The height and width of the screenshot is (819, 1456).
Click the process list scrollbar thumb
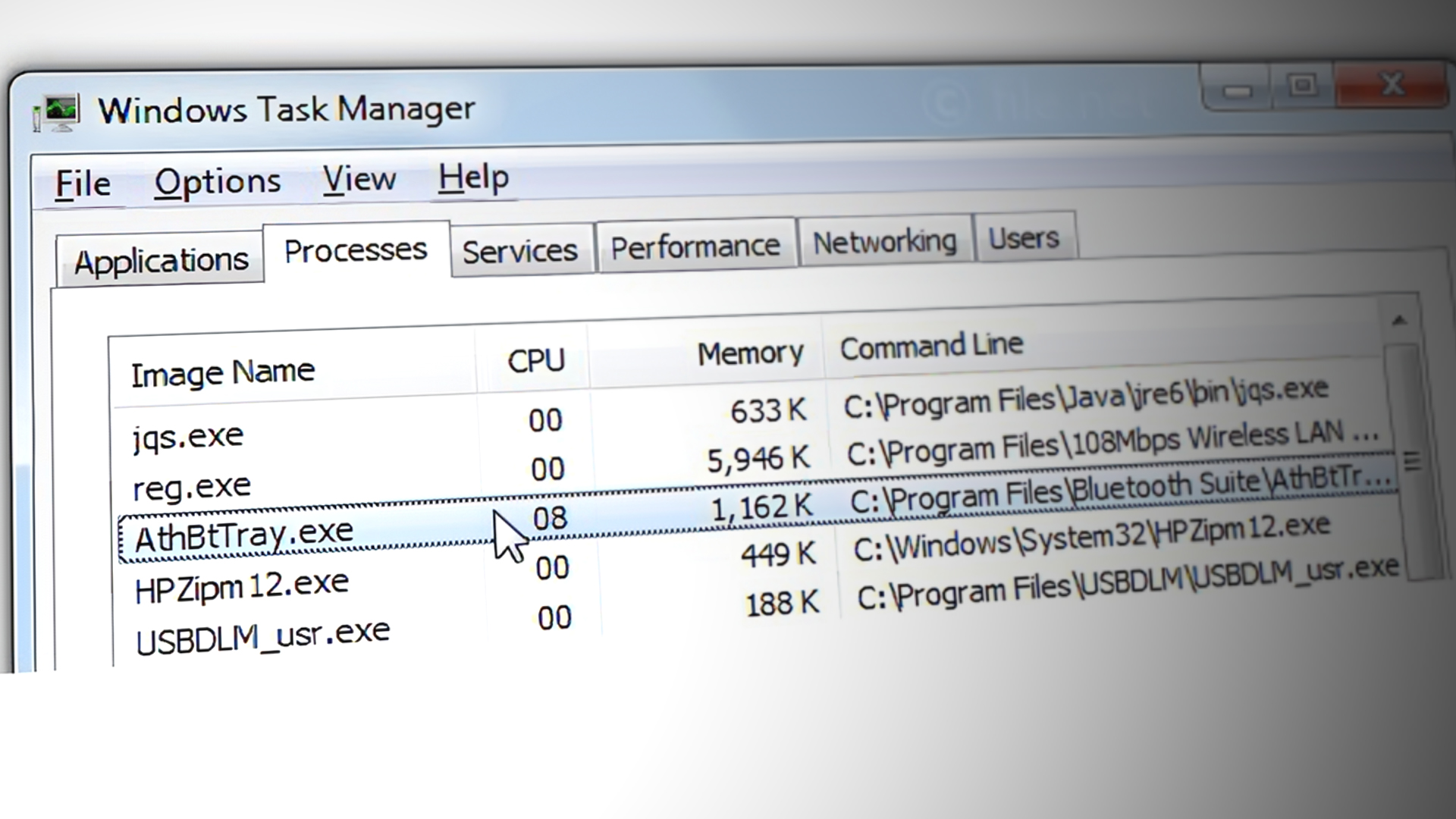point(1410,460)
